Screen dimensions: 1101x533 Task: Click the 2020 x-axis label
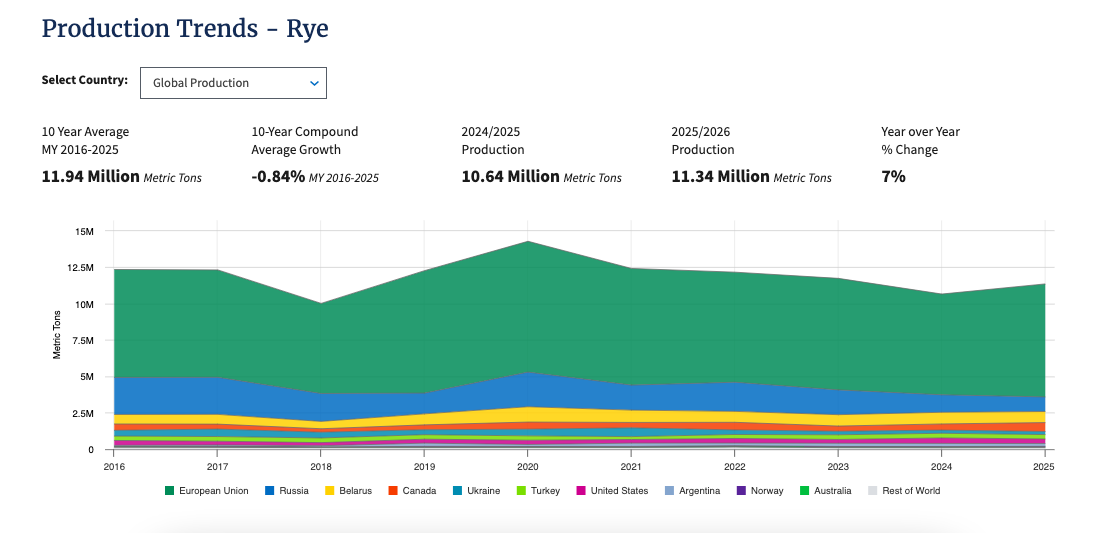(527, 466)
